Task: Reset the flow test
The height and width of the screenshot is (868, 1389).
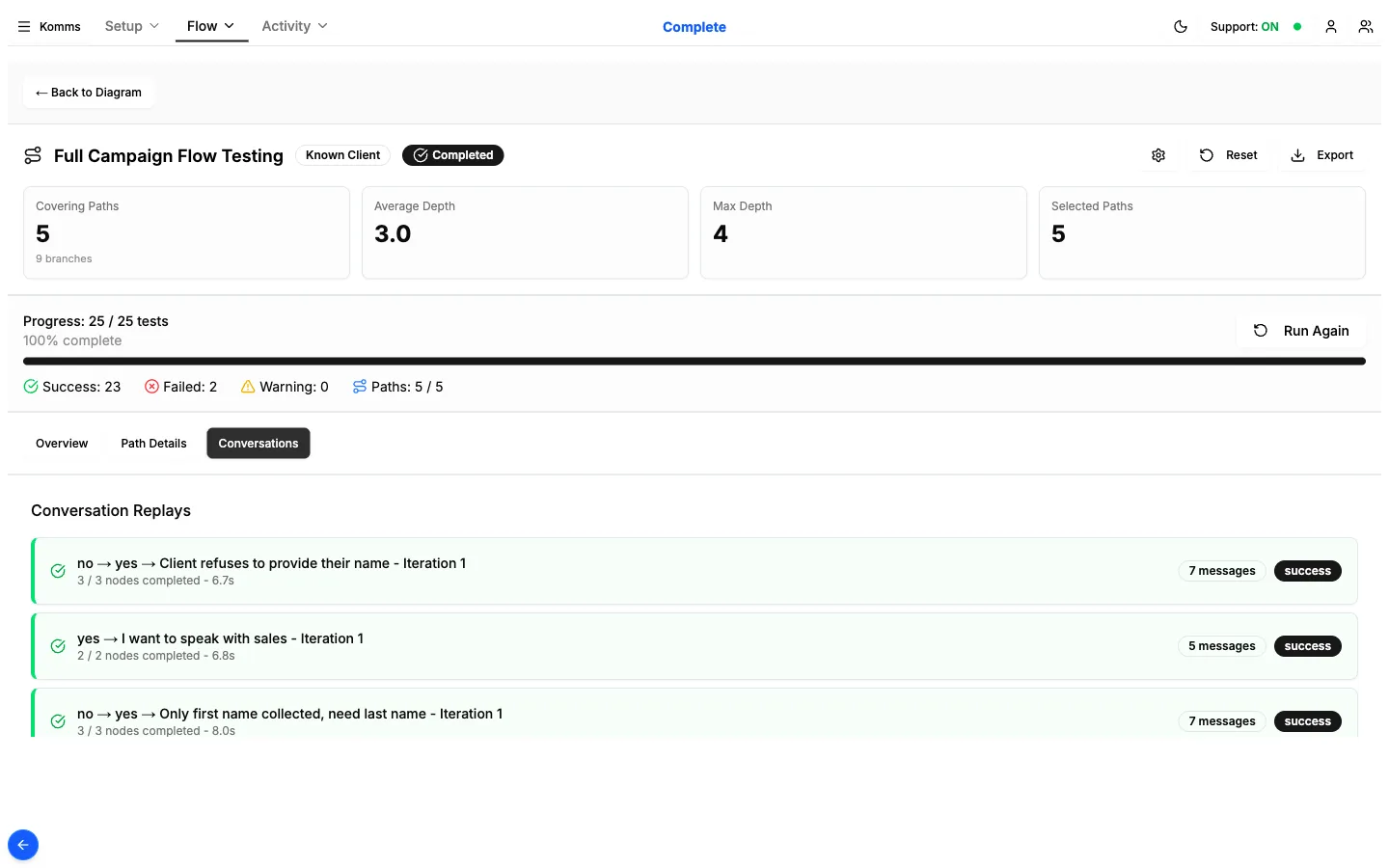Action: point(1228,155)
